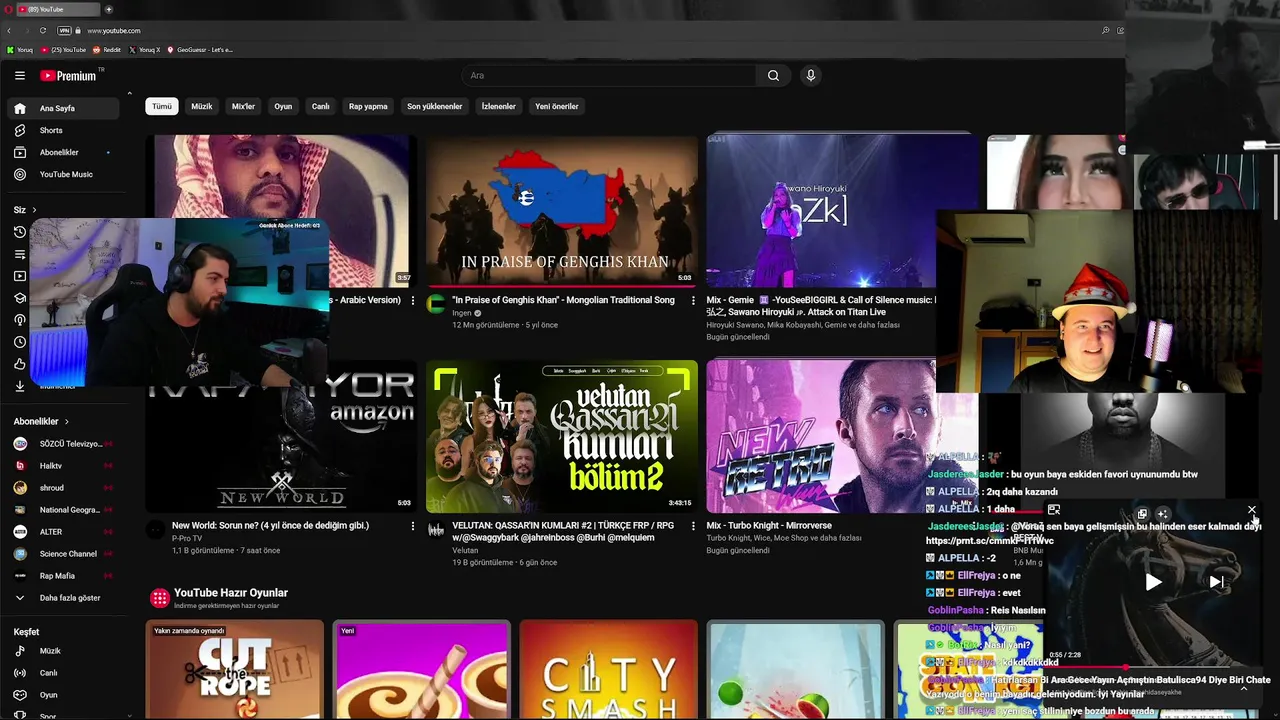Open the Opera menu logo

click(7, 9)
